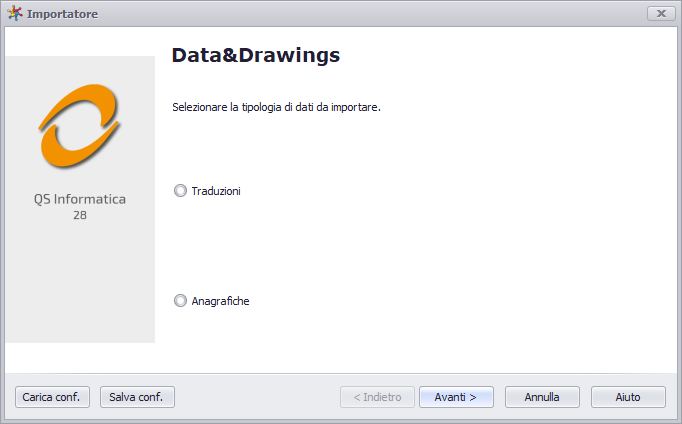Click the Importatore window title text

point(63,14)
